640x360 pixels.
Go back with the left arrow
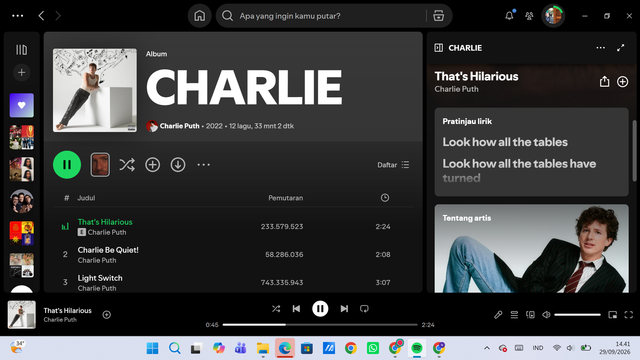point(41,16)
